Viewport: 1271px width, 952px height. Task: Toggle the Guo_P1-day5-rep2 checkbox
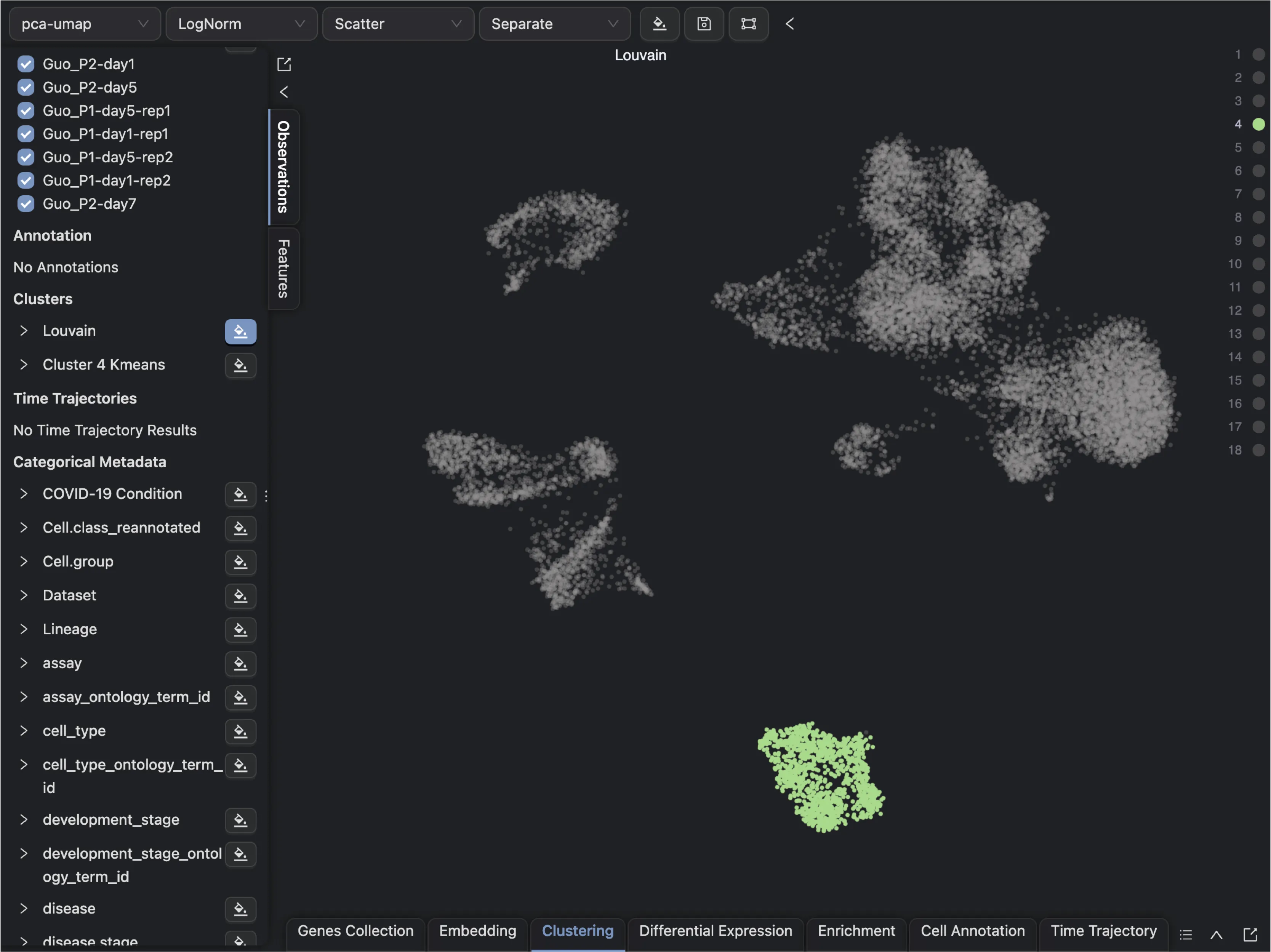tap(26, 157)
